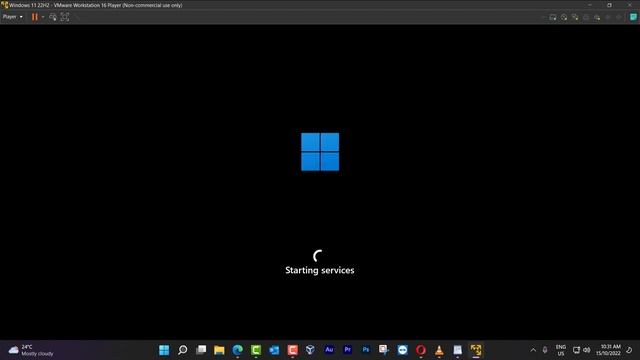
Task: Send Ctrl+Alt+Del to the virtual machine
Action: [53, 17]
